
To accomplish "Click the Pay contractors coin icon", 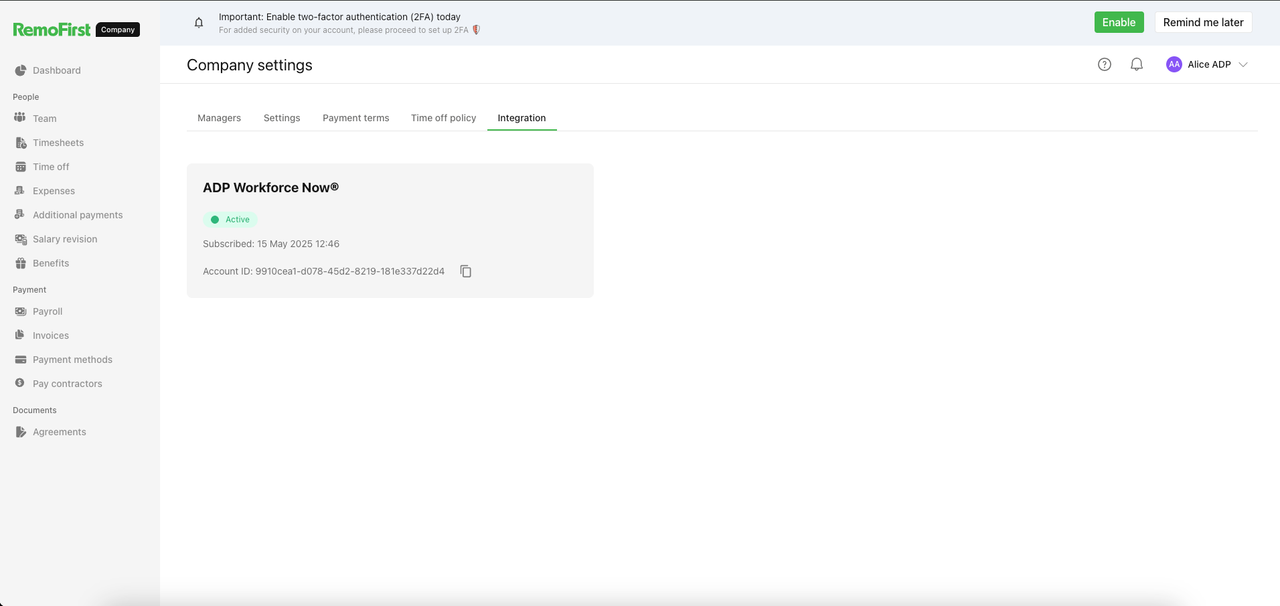I will pos(20,383).
